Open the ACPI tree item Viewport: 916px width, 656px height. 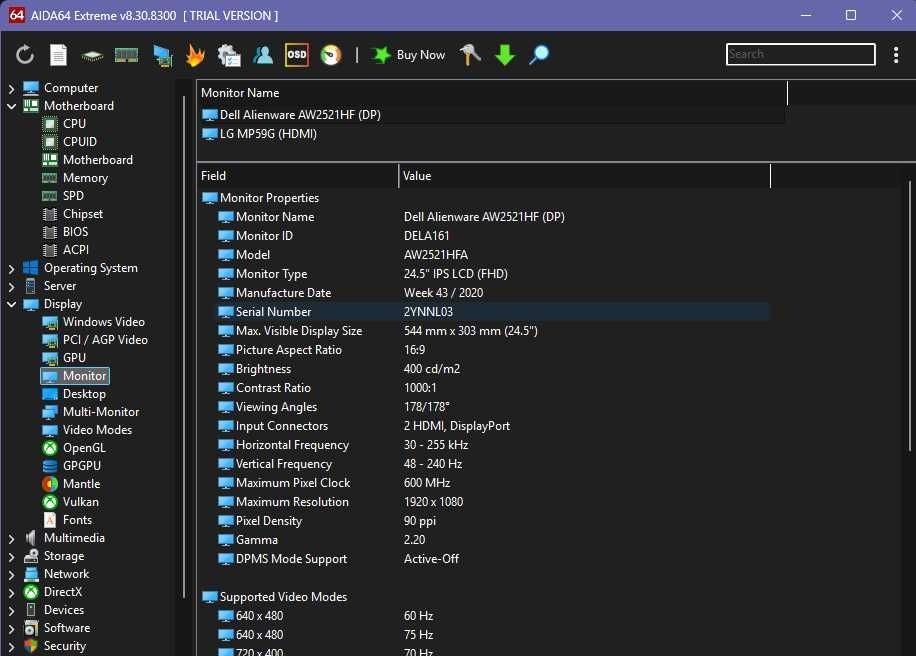[x=65, y=250]
